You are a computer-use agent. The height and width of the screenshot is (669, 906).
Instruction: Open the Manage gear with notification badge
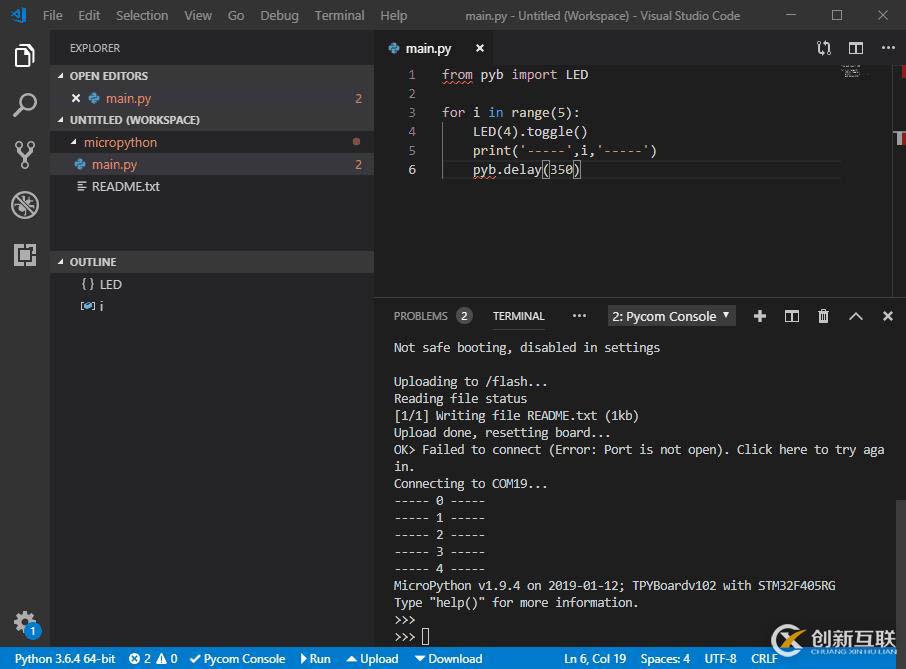[23, 622]
